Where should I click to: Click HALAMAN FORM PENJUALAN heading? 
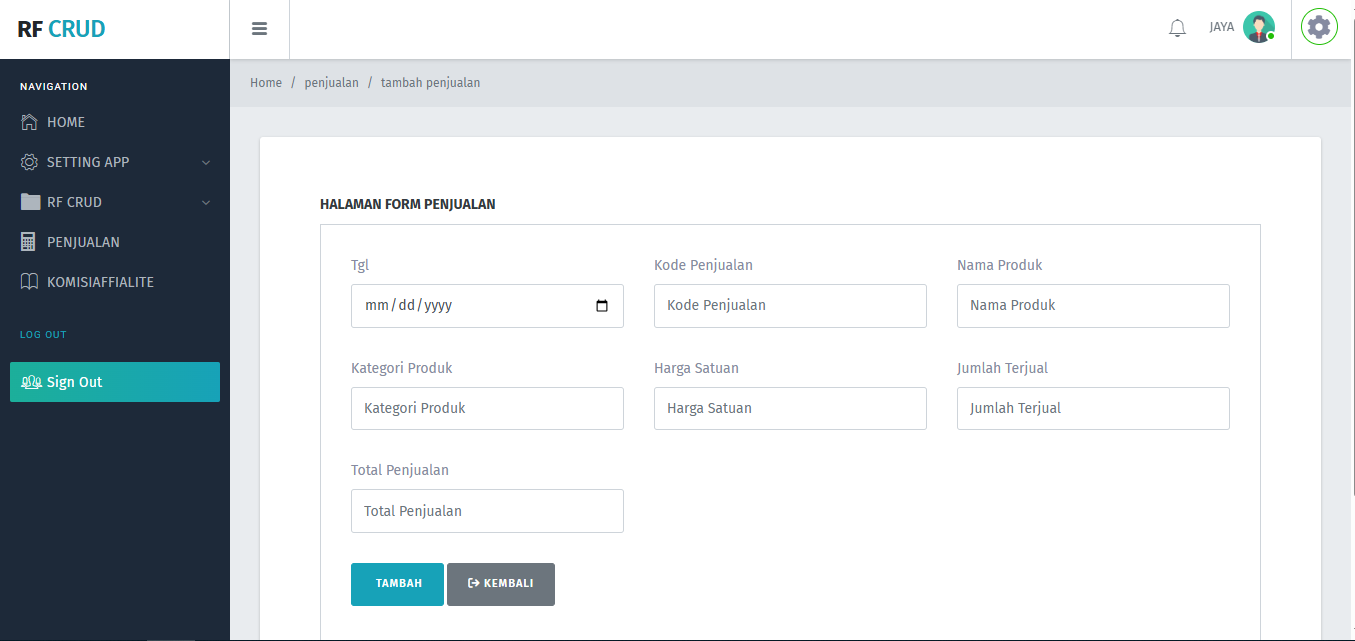[x=408, y=204]
